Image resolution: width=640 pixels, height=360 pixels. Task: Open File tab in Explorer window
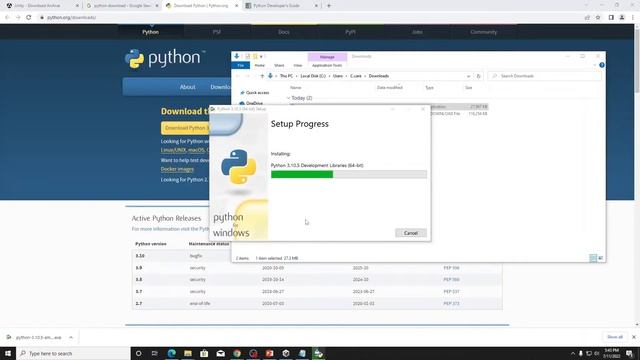(241, 65)
